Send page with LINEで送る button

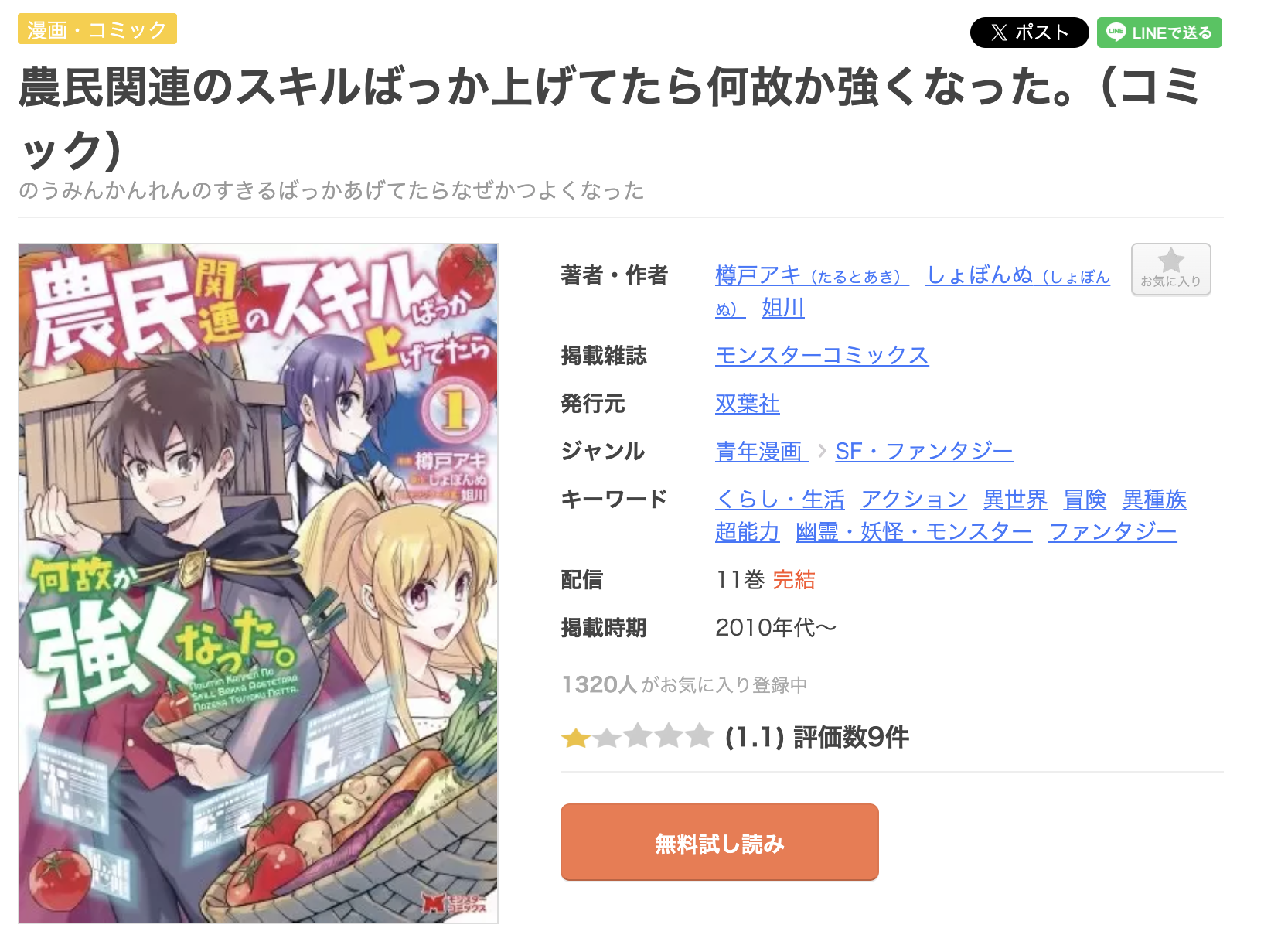pyautogui.click(x=1159, y=32)
